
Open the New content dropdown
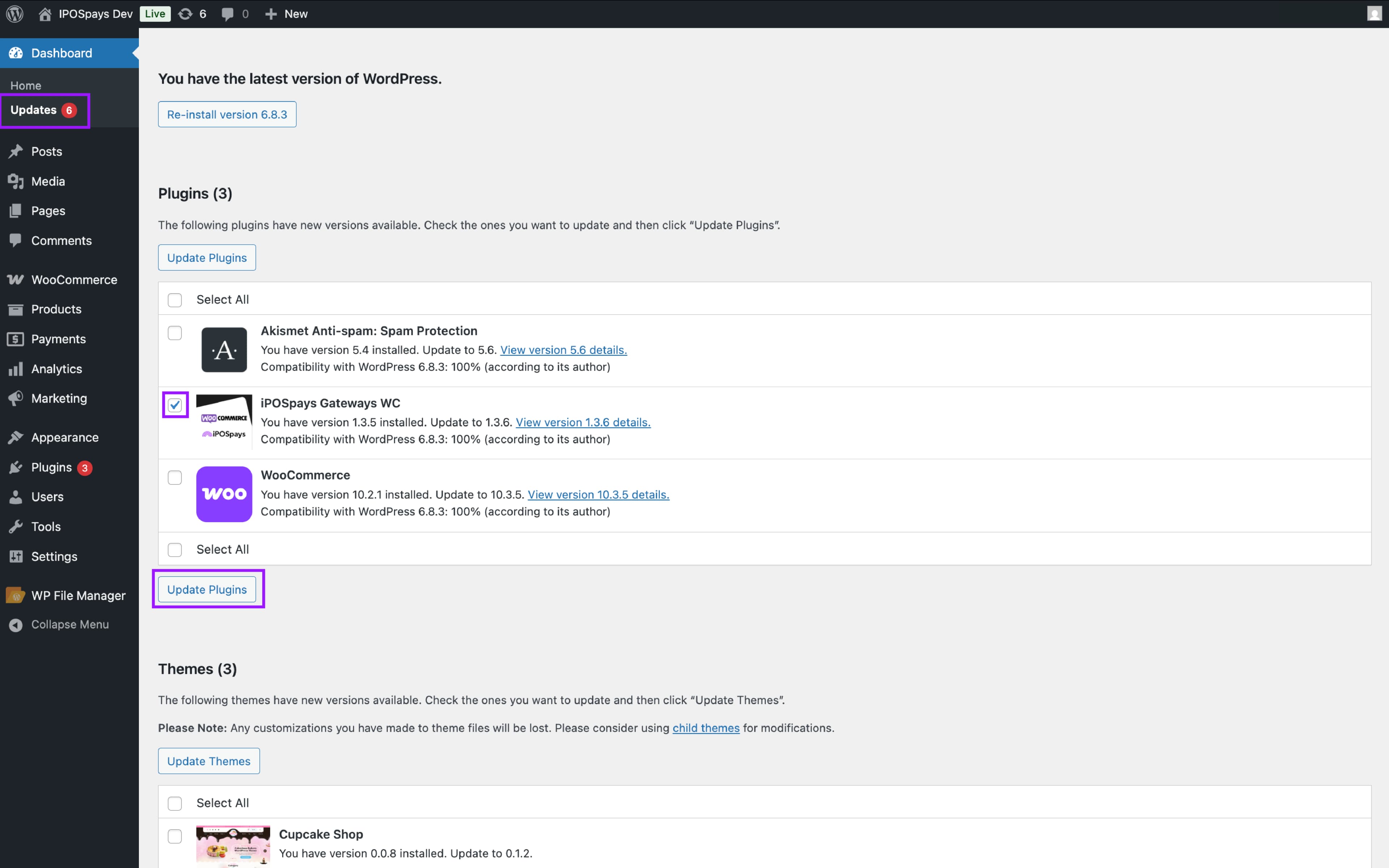click(x=286, y=14)
